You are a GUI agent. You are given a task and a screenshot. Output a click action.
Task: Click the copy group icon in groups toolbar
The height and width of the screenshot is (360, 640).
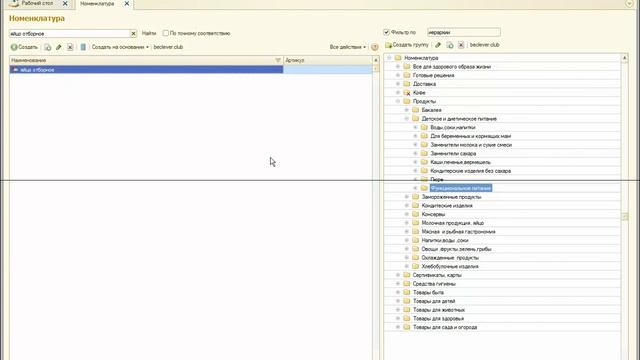pyautogui.click(x=450, y=45)
